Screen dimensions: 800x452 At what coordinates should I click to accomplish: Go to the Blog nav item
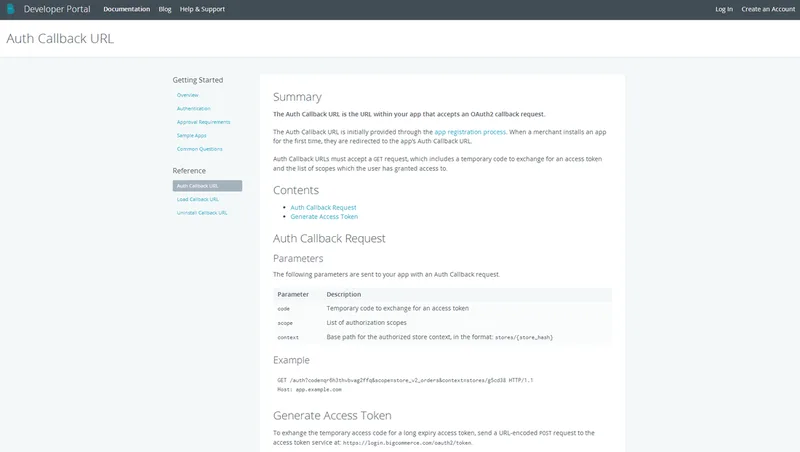(165, 9)
